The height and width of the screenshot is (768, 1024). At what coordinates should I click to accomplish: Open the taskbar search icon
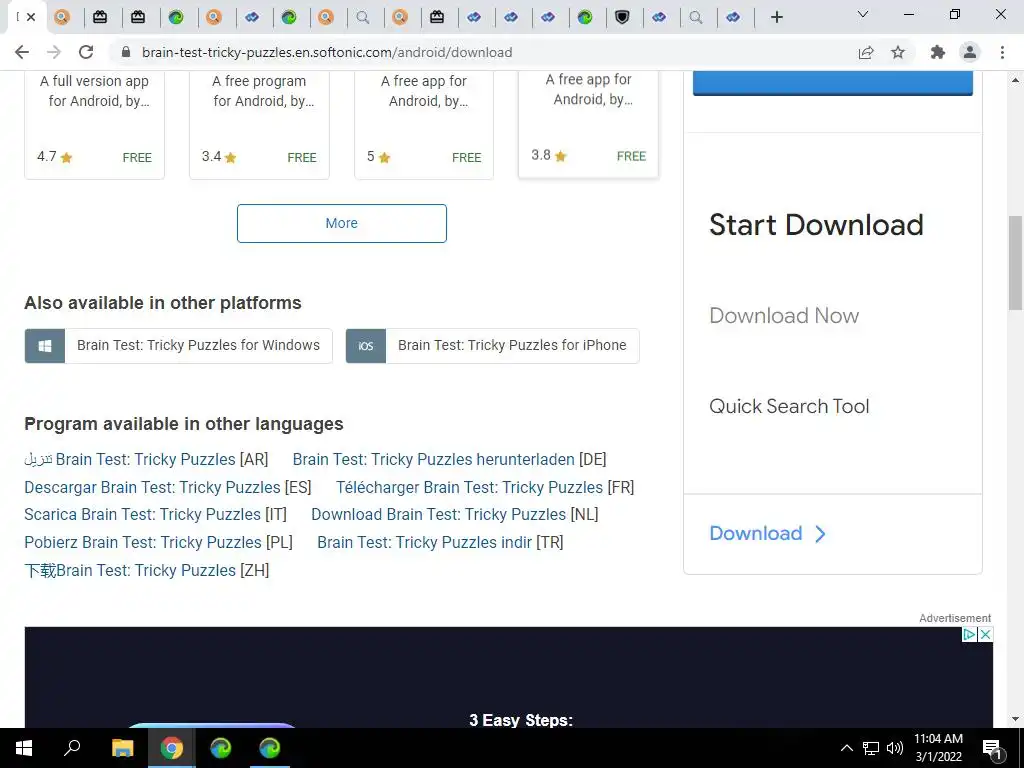(x=72, y=748)
